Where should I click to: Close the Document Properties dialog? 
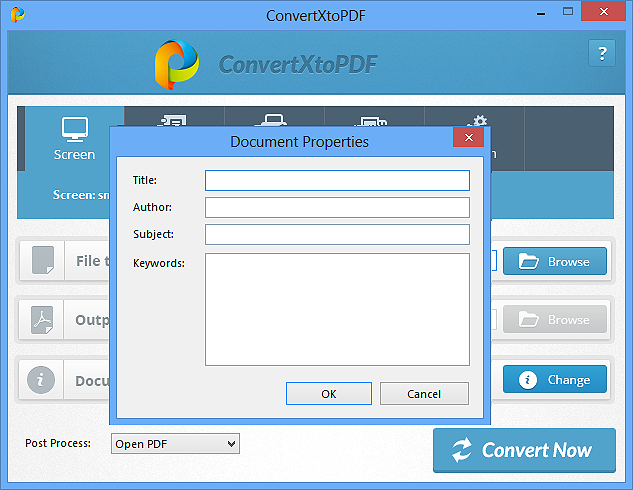468,138
